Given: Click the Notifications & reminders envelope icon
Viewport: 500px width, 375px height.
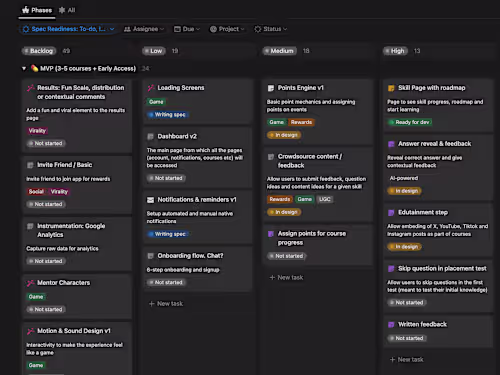Looking at the screenshot, I should tap(151, 200).
